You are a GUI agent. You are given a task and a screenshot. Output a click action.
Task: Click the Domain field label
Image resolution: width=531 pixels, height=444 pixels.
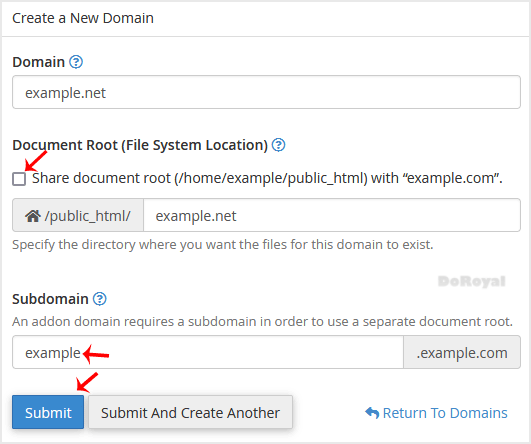point(38,62)
